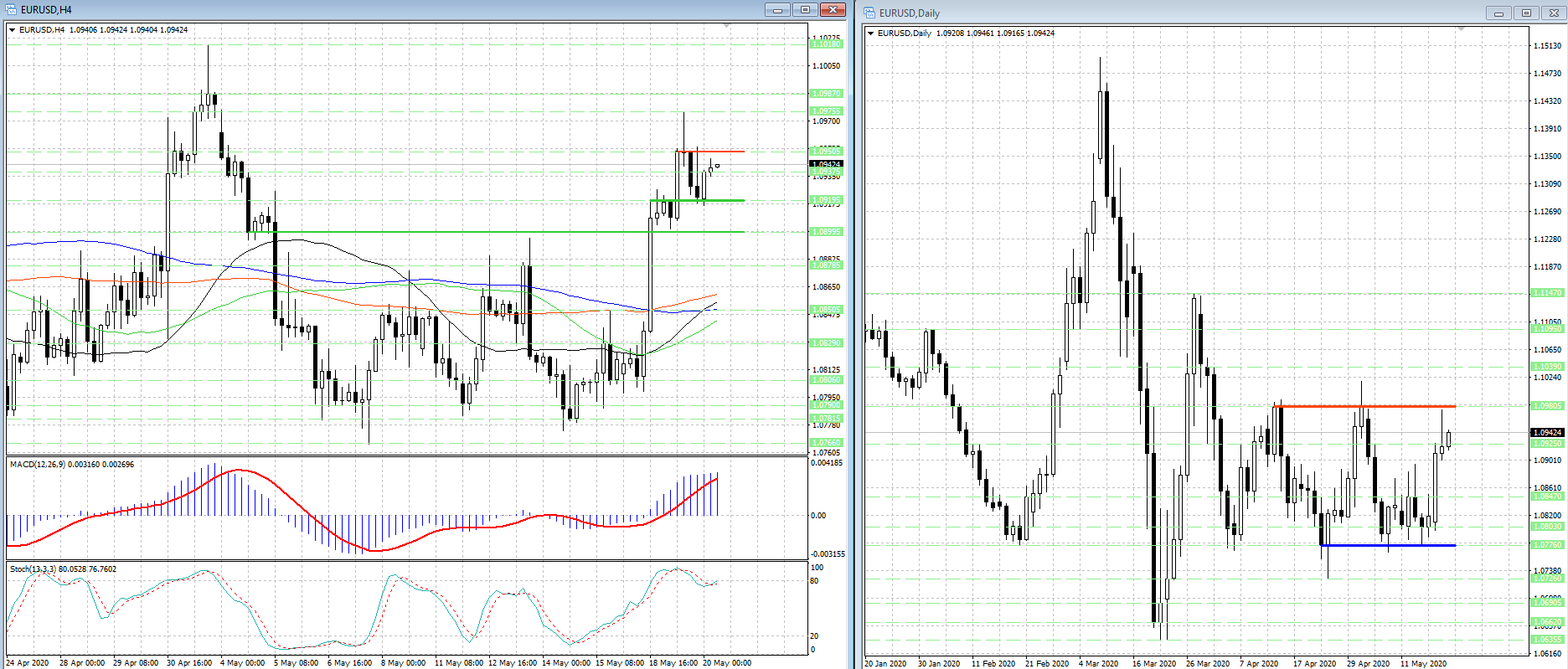Click the 1.09424 price label on Daily axis
The height and width of the screenshot is (669, 1568).
coord(1547,433)
